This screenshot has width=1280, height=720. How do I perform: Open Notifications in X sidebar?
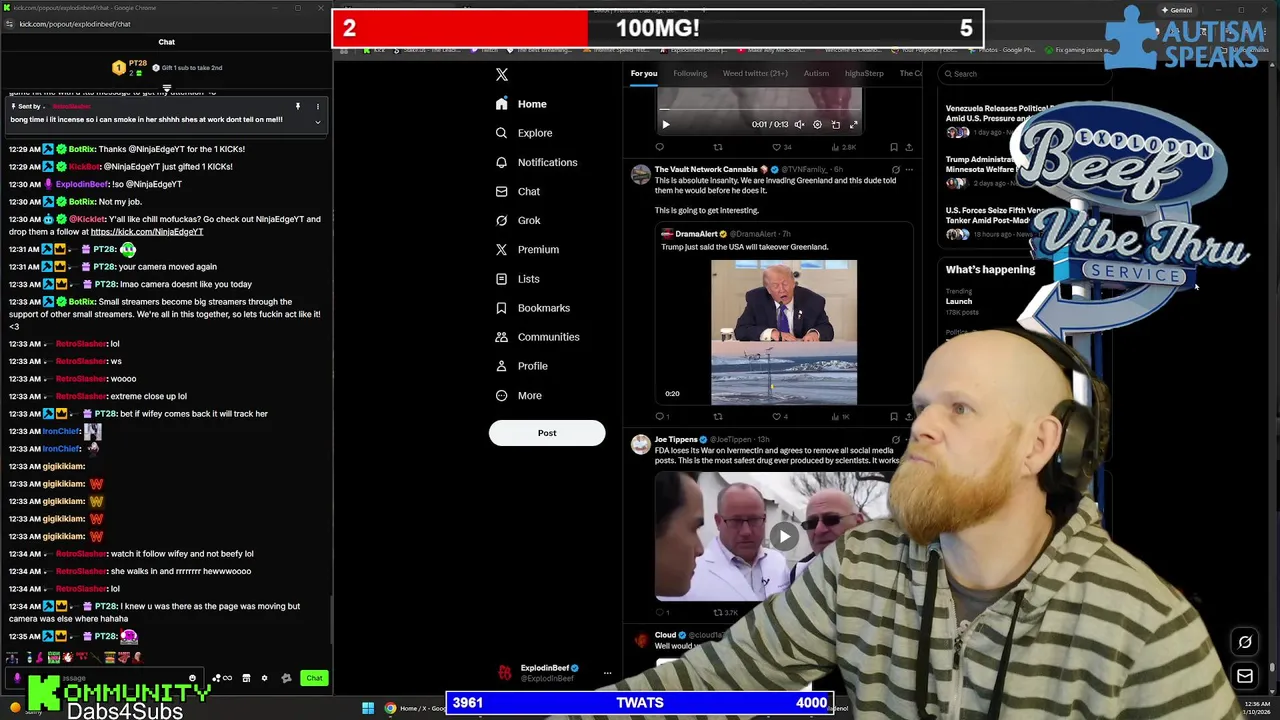point(536,162)
